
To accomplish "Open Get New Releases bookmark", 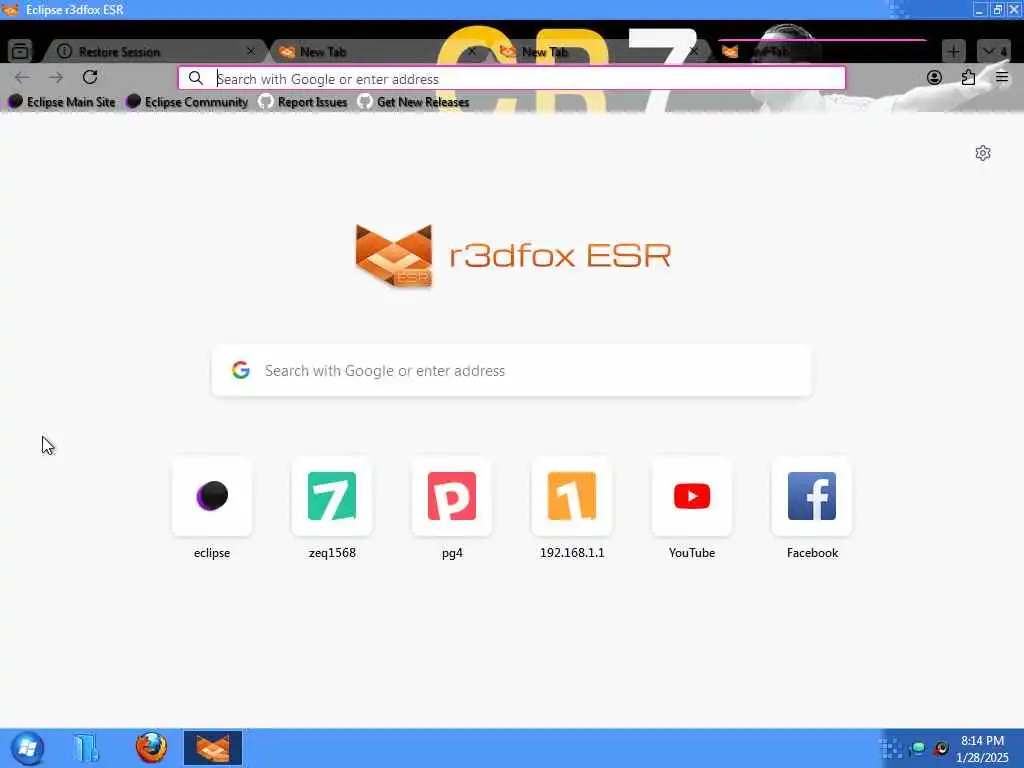I will coord(414,102).
